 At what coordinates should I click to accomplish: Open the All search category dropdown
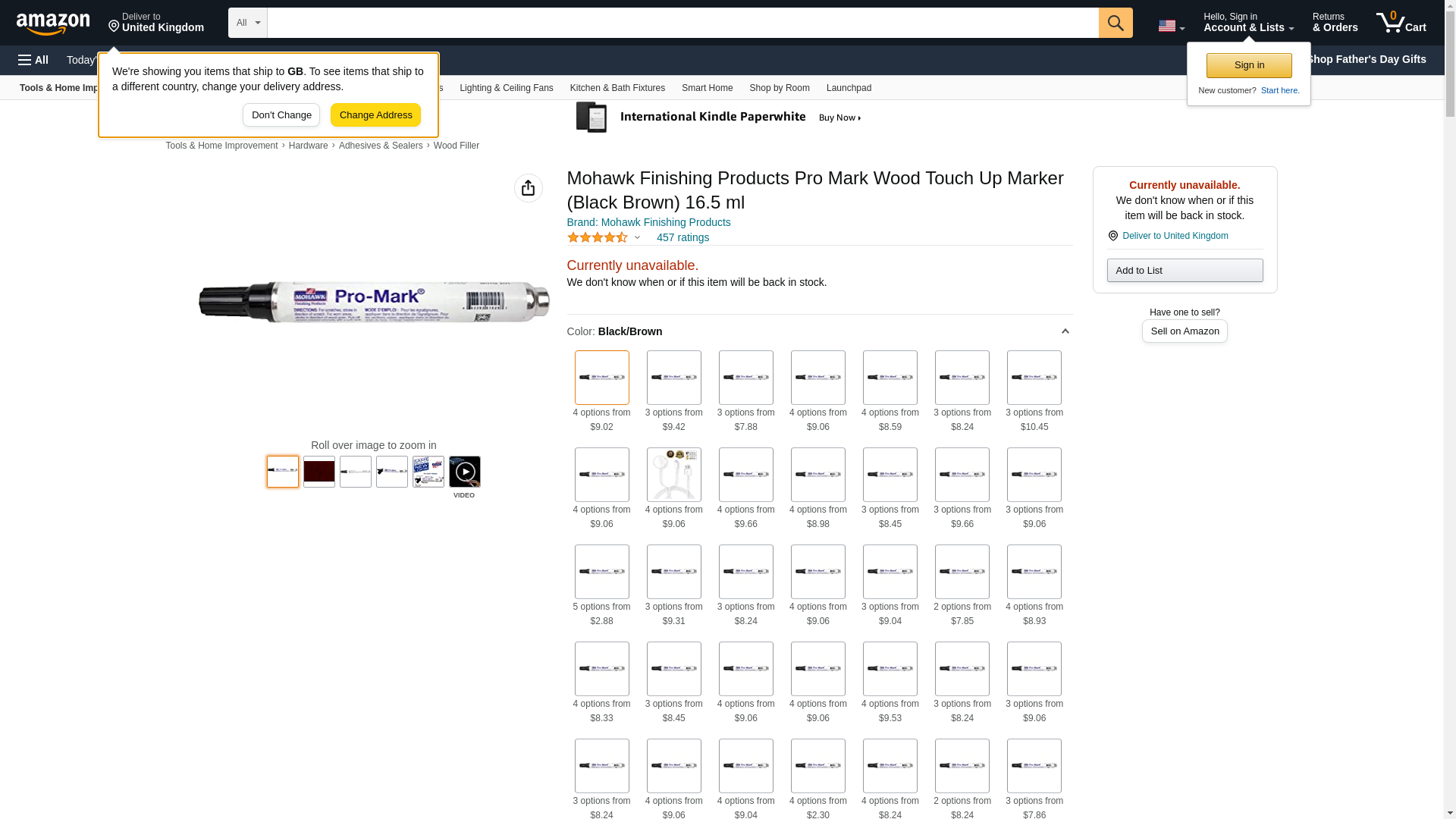pyautogui.click(x=247, y=23)
